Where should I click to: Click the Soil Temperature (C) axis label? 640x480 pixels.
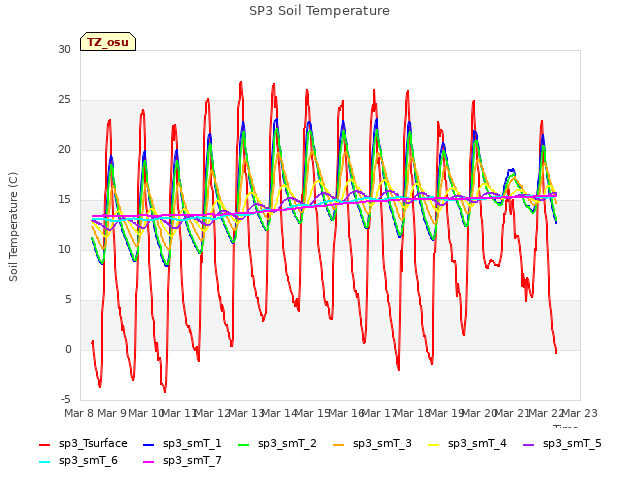tap(13, 227)
